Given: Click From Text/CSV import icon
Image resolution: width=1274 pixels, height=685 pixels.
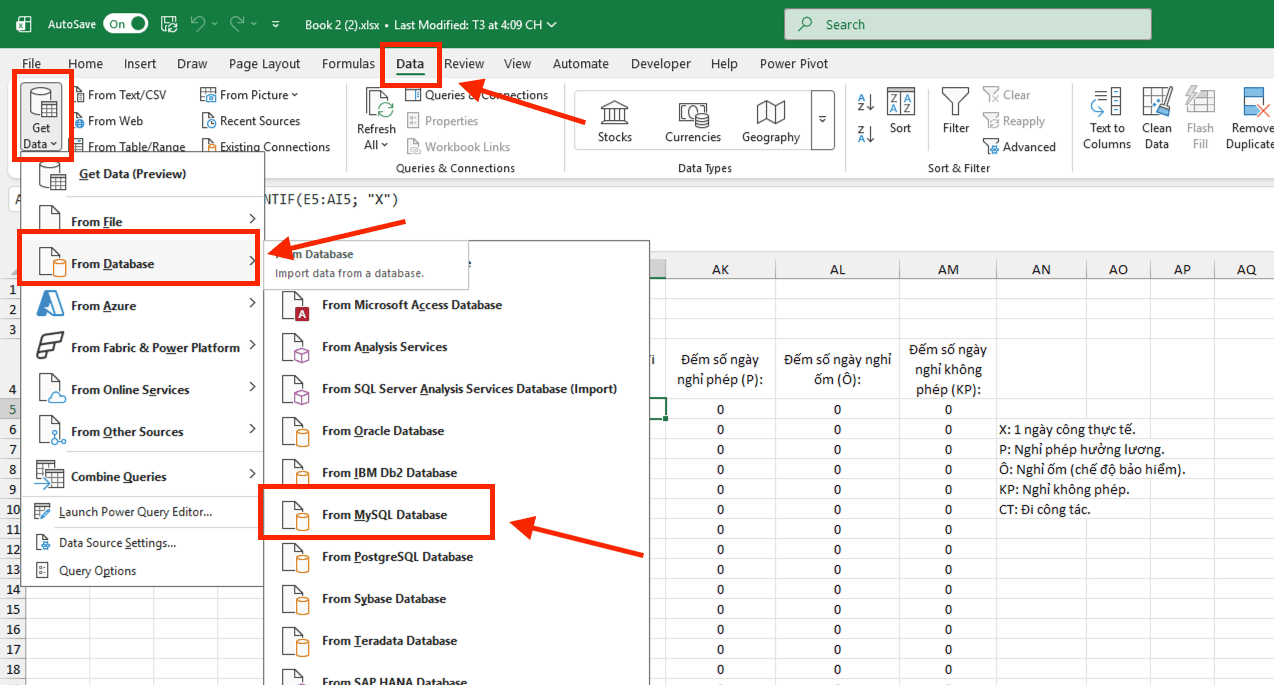Looking at the screenshot, I should [80, 95].
